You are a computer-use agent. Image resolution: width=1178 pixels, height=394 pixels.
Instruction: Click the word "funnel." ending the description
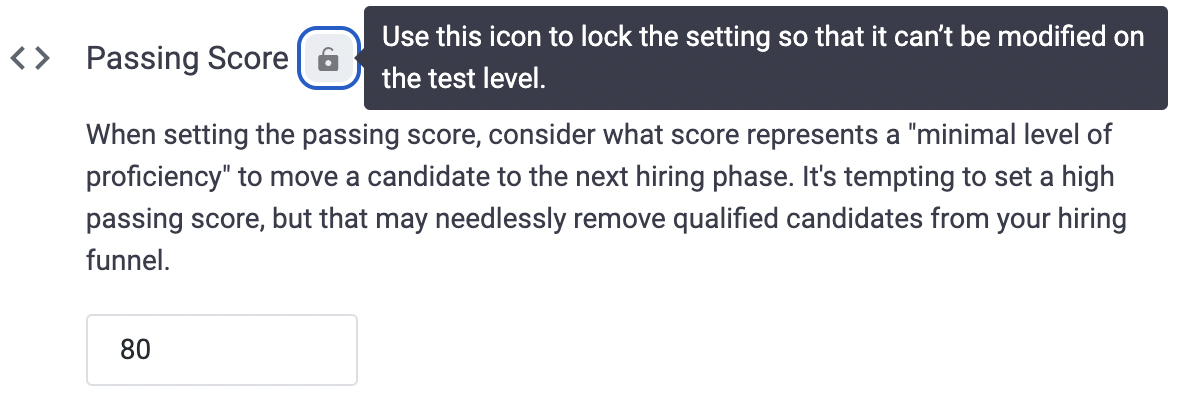[128, 262]
